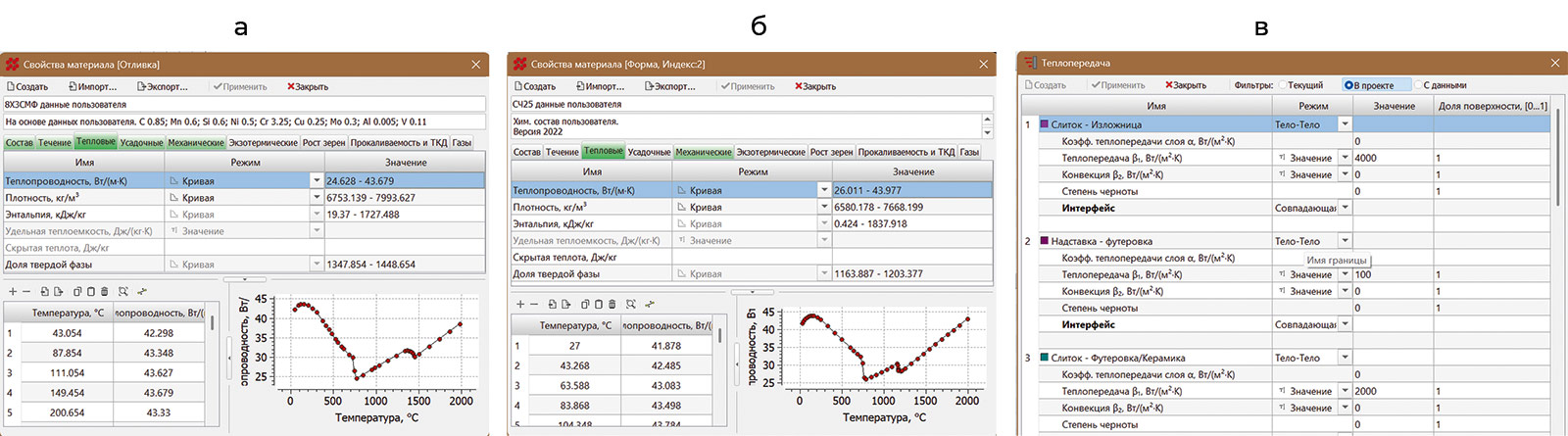This screenshot has height=436, width=1568.
Task: Open Усадочные tab in Отливка window
Action: pyautogui.click(x=142, y=143)
